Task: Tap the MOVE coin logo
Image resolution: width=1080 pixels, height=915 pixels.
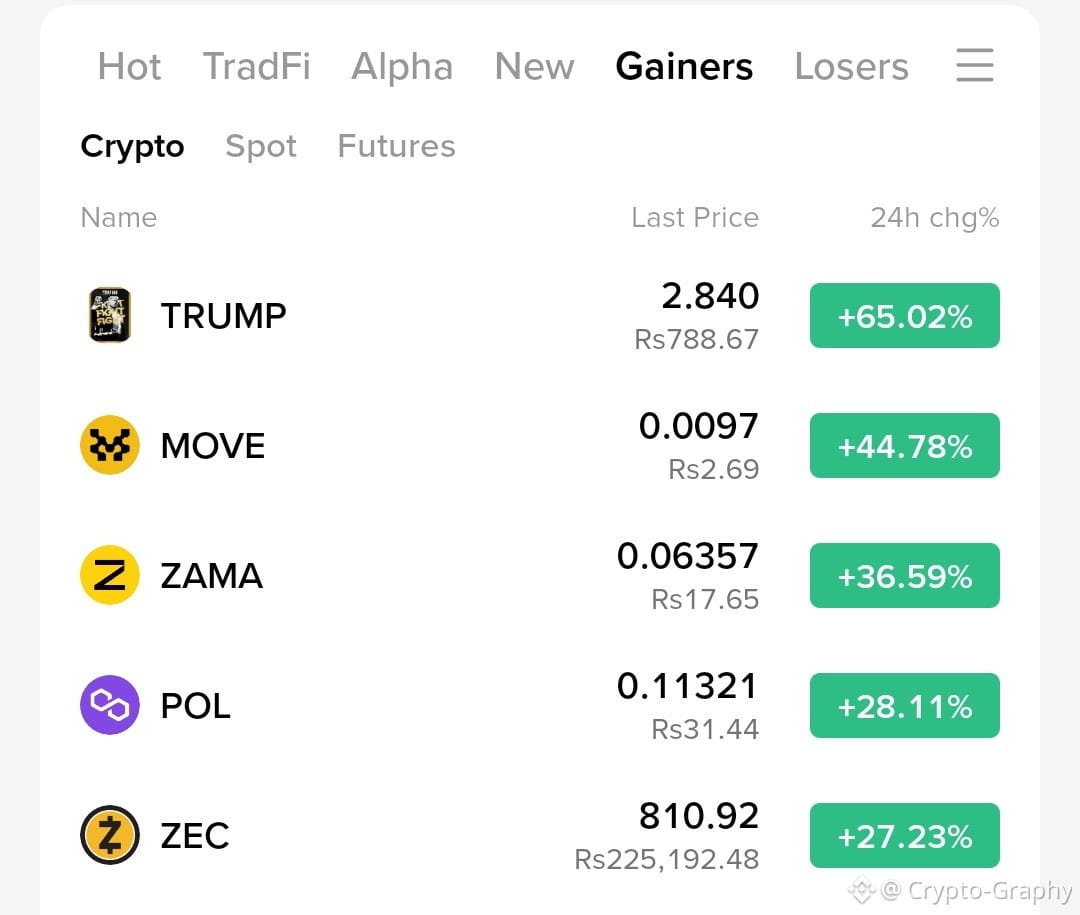Action: [x=110, y=445]
